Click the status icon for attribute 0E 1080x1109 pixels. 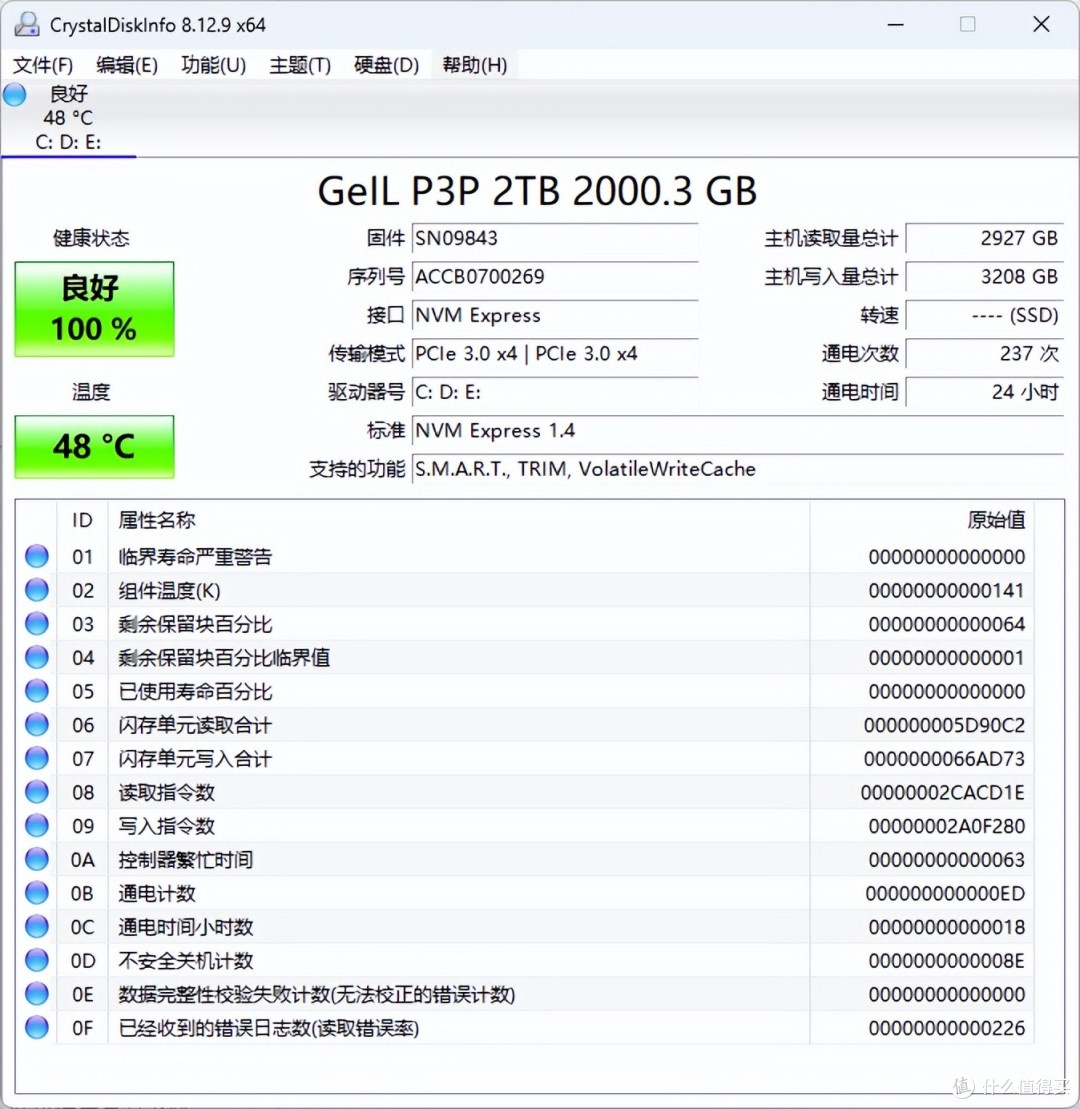[x=37, y=994]
